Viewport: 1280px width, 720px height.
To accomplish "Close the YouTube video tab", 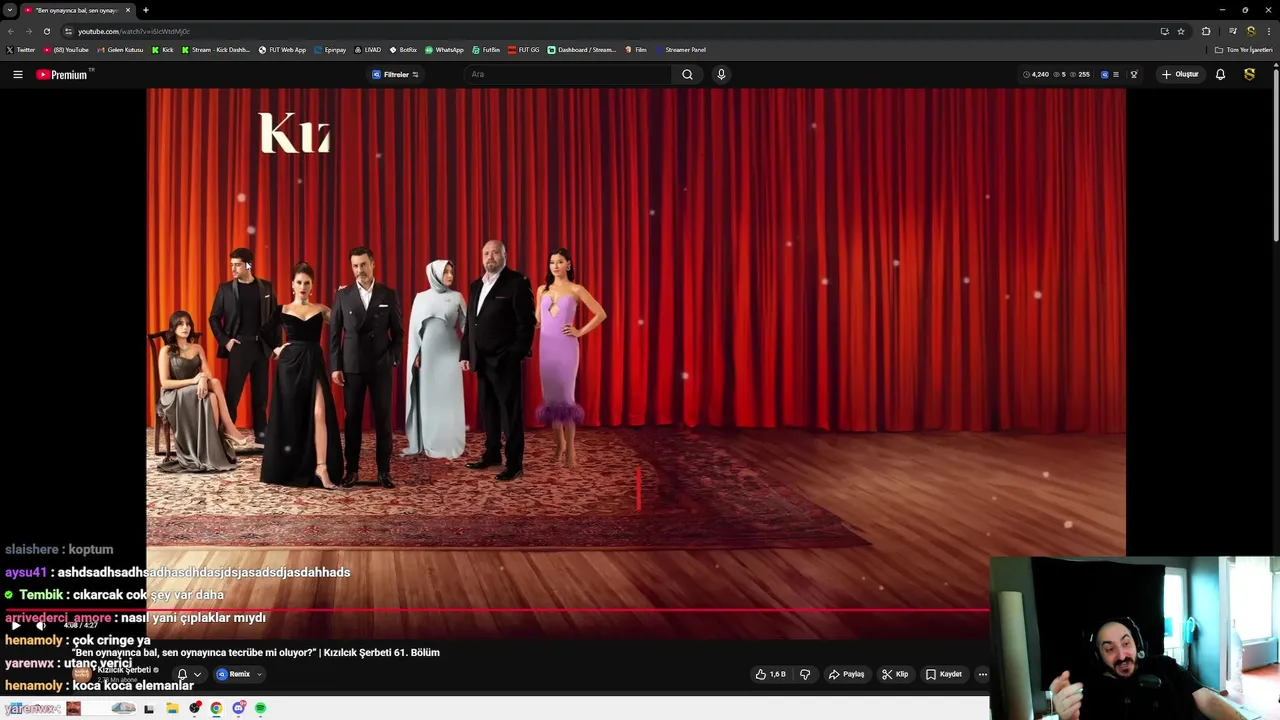I will (x=128, y=10).
